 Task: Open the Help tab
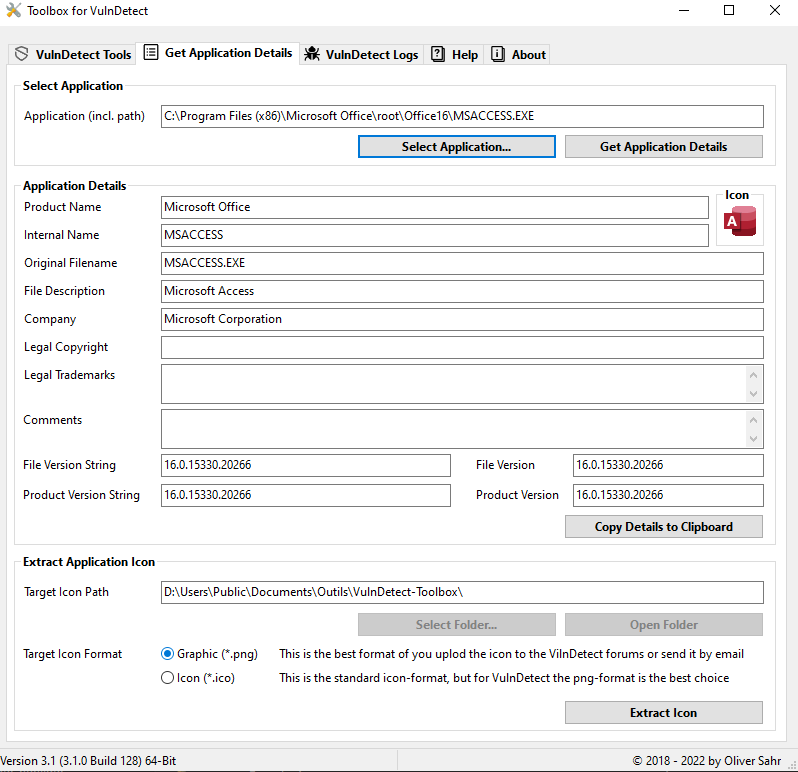point(454,54)
